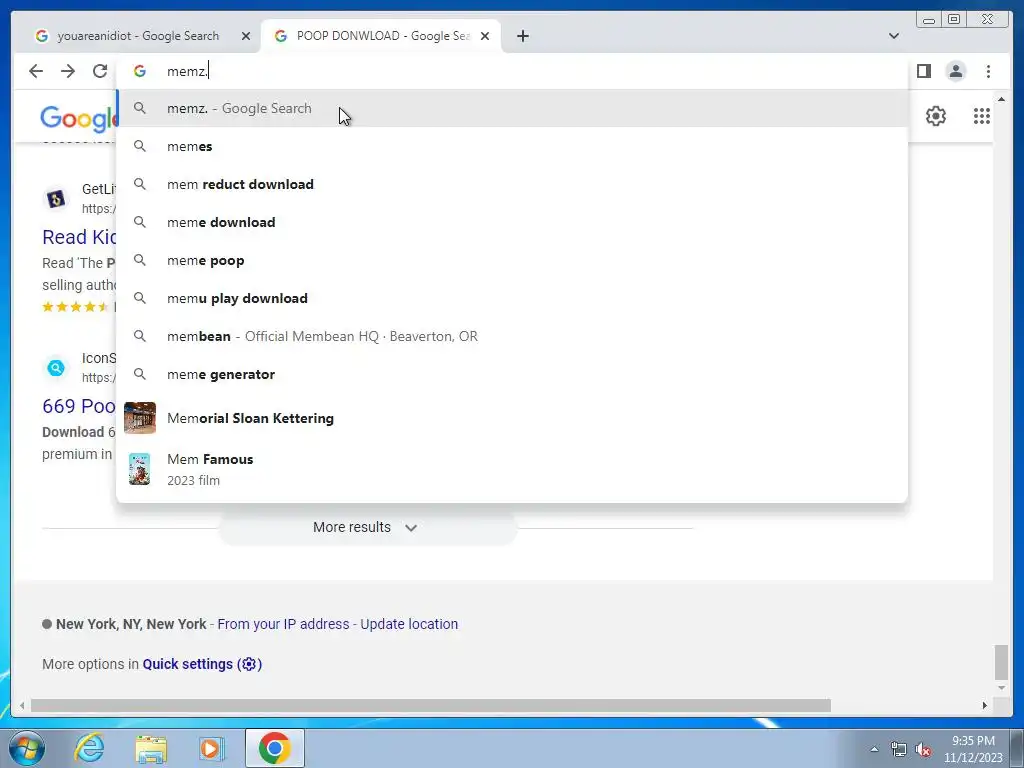Close the POOP DONWLOAD tab
This screenshot has width=1024, height=768.
(485, 37)
